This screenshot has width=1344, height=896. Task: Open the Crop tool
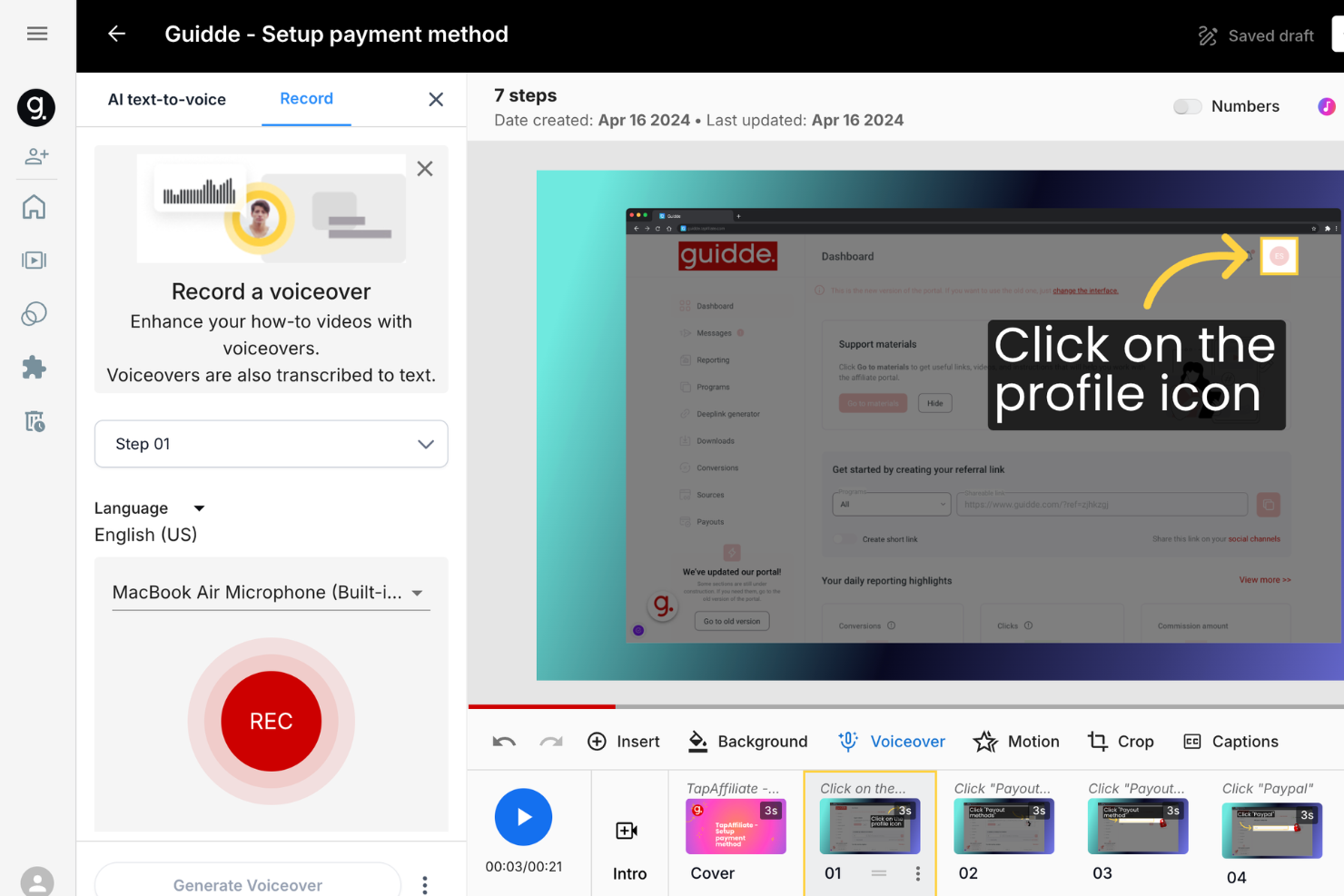coord(1121,741)
